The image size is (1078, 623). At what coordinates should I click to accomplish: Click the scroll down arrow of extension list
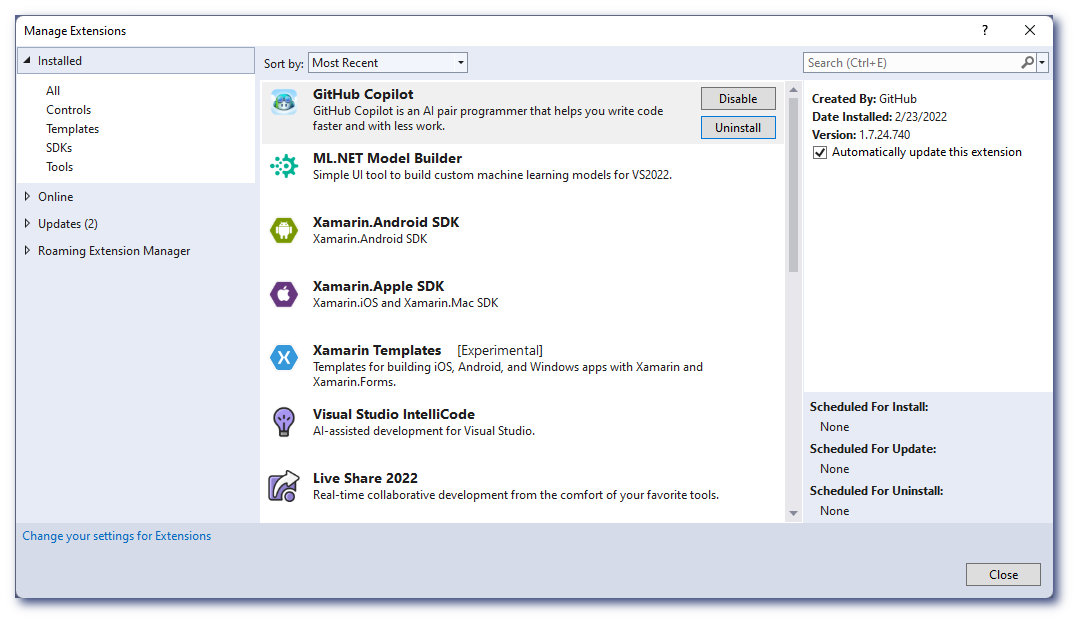pyautogui.click(x=793, y=513)
